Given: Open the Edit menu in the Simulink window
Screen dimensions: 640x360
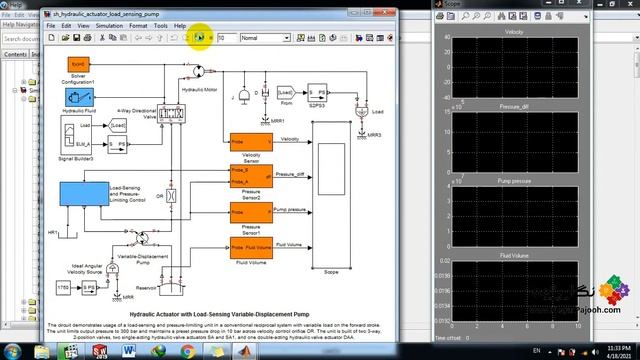Looking at the screenshot, I should [66, 26].
